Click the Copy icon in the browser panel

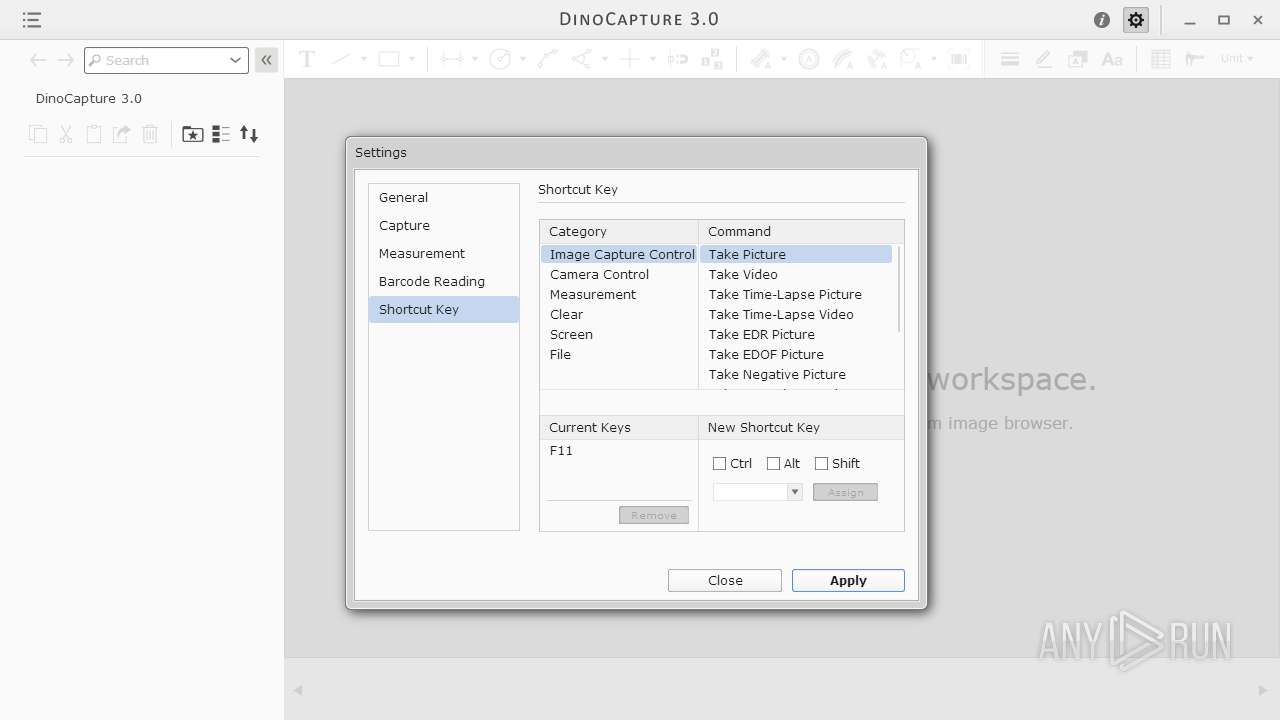click(38, 134)
